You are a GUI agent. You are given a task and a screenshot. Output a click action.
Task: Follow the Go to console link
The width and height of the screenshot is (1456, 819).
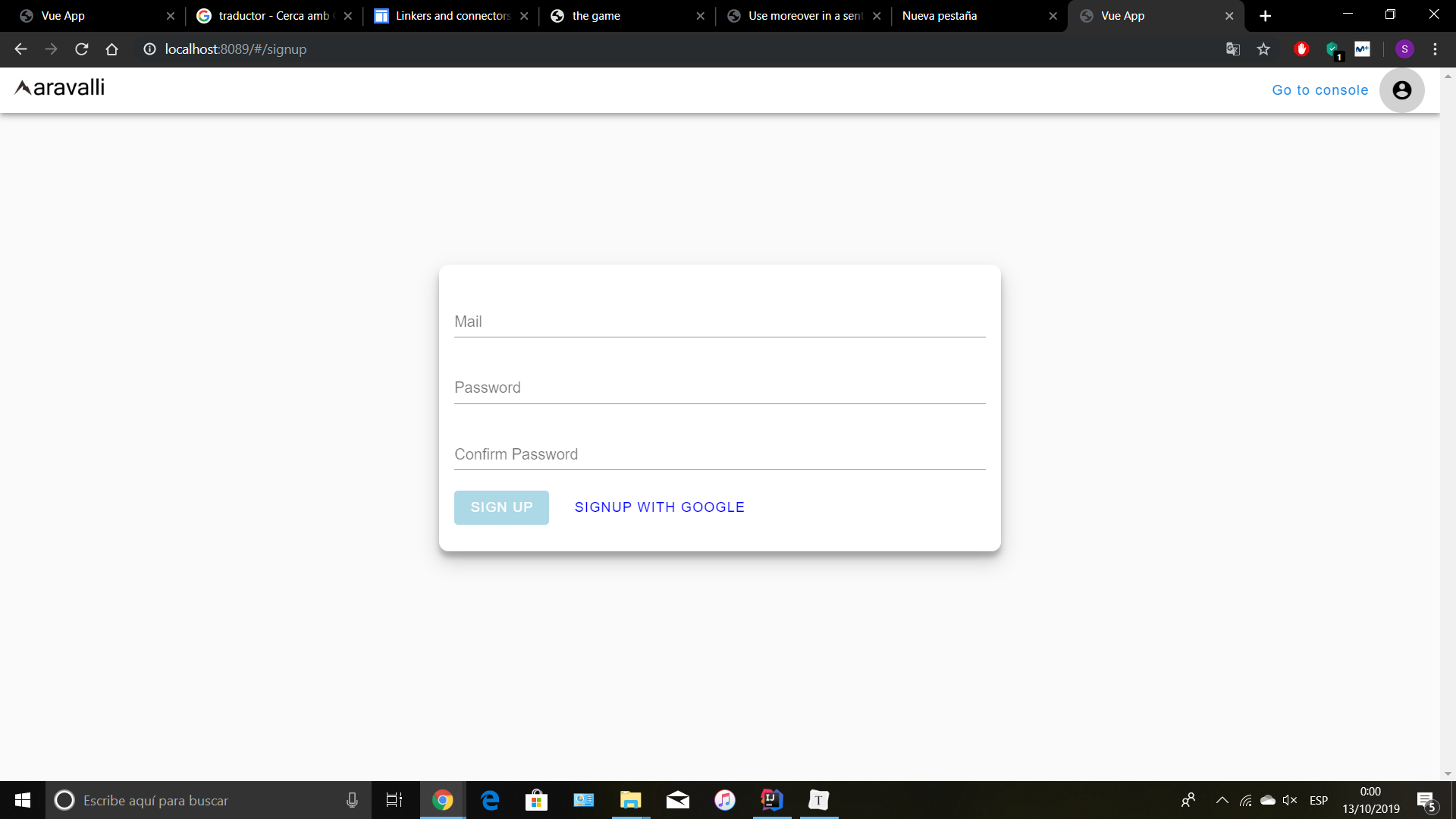[x=1319, y=90]
